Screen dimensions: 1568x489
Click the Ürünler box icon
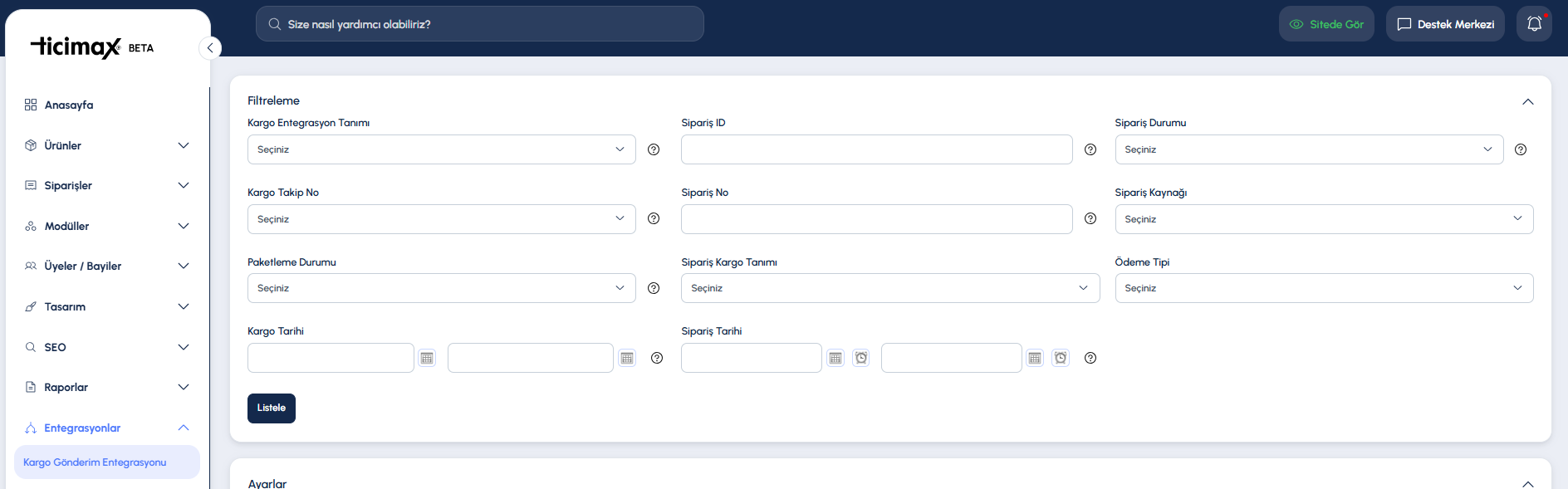31,145
